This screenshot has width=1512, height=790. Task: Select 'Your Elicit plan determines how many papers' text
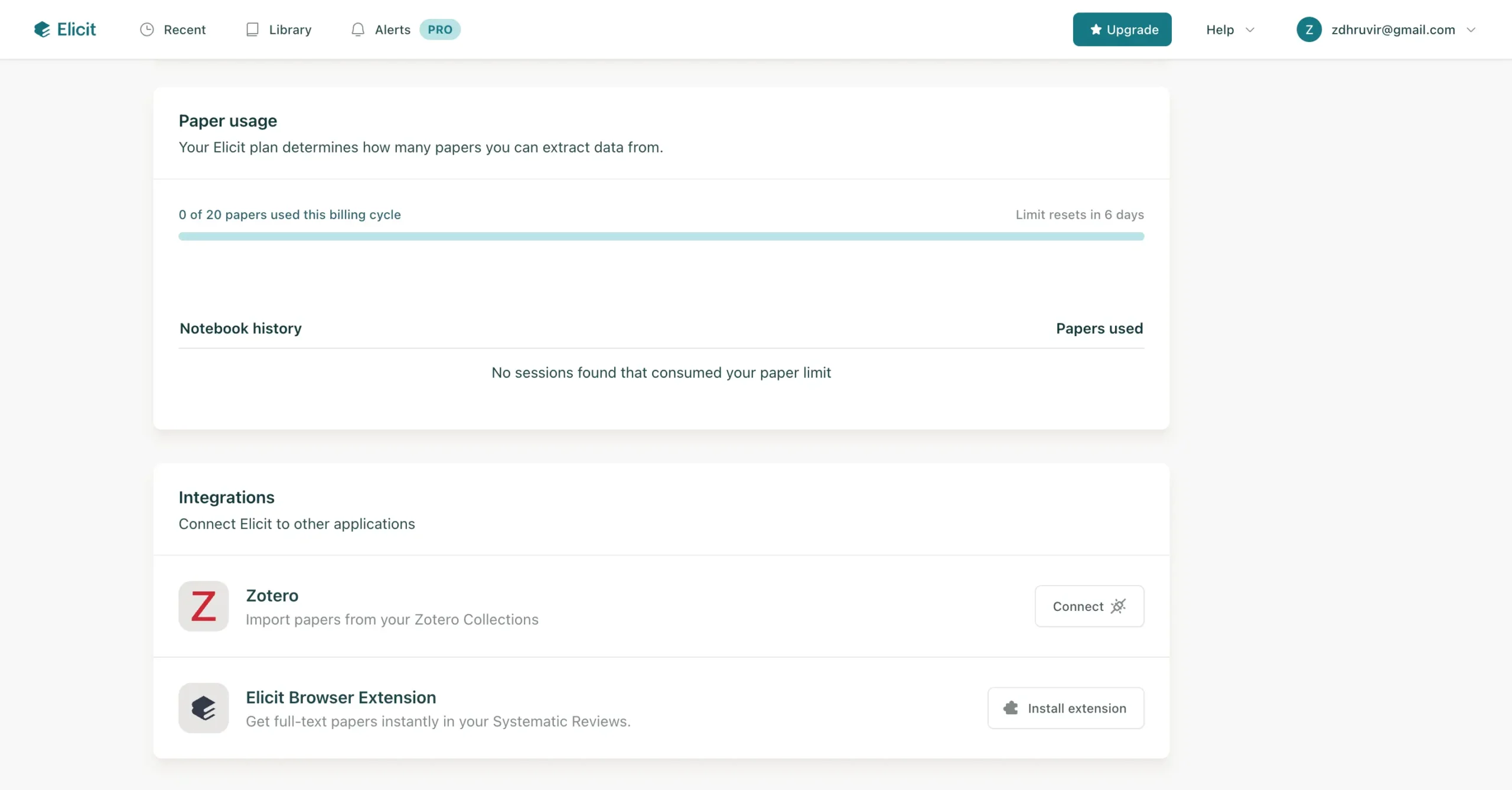[x=421, y=148]
